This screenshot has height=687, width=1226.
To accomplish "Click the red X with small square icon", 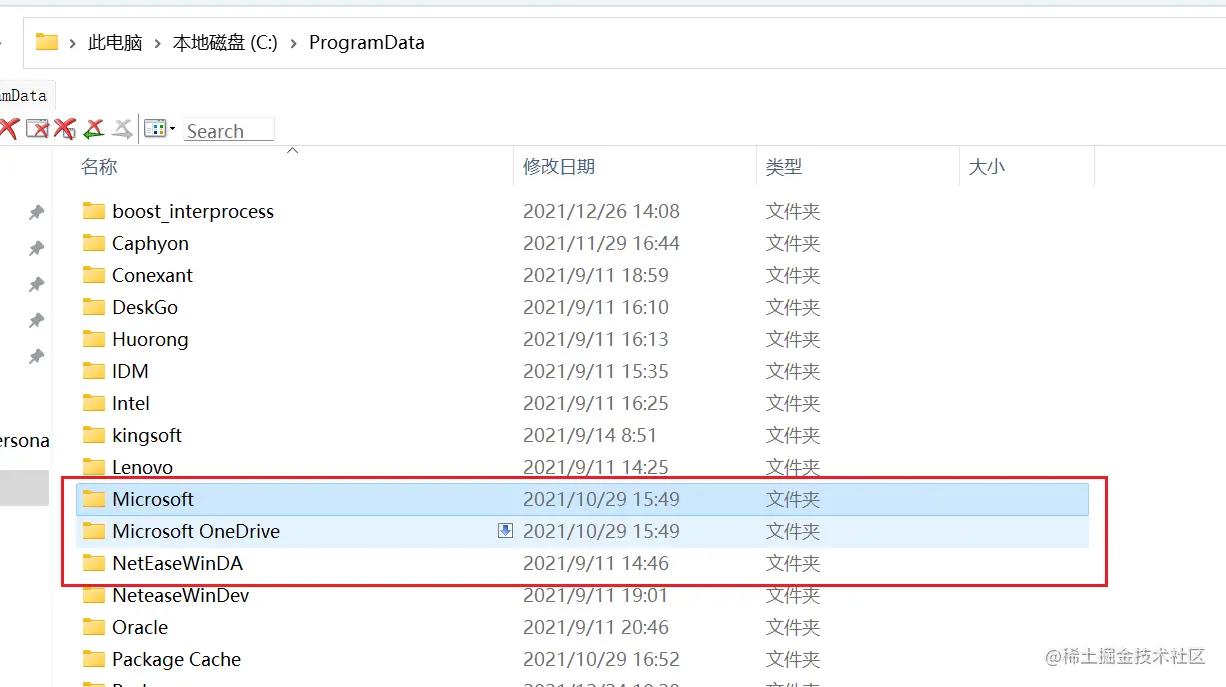I will point(65,128).
